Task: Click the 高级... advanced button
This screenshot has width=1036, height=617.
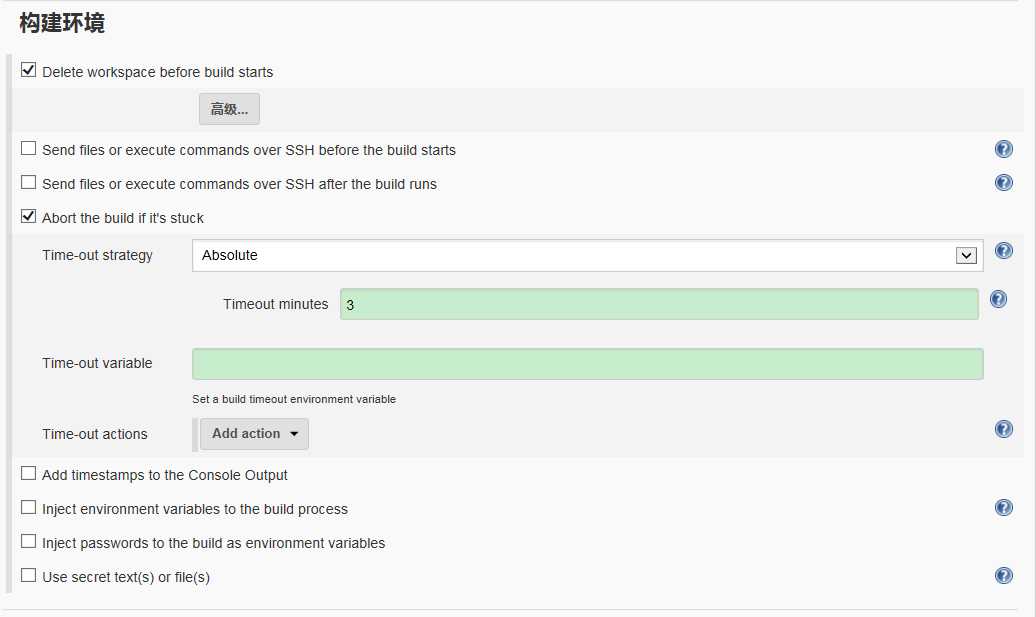Action: tap(229, 109)
